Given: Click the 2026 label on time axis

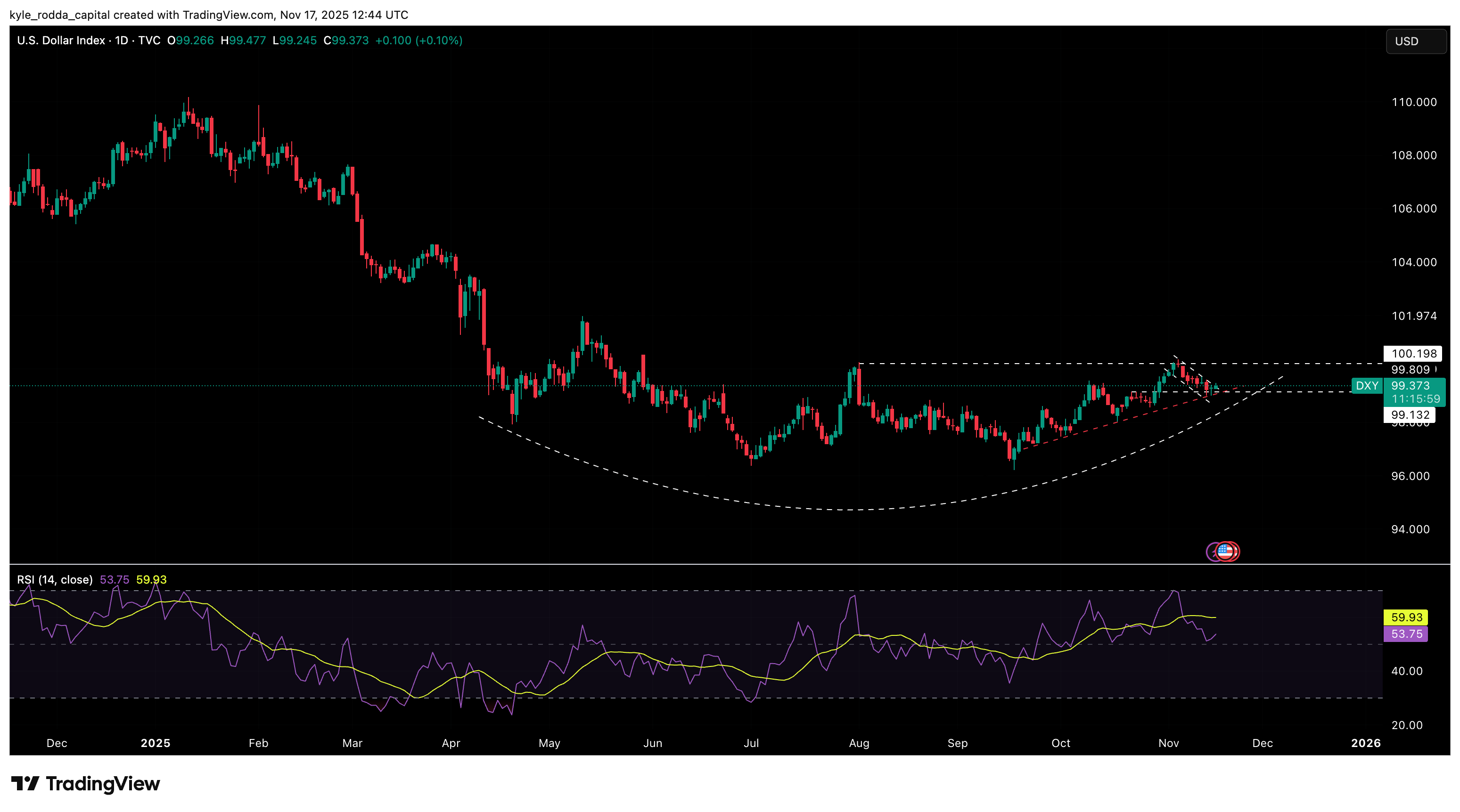Looking at the screenshot, I should click(1365, 743).
